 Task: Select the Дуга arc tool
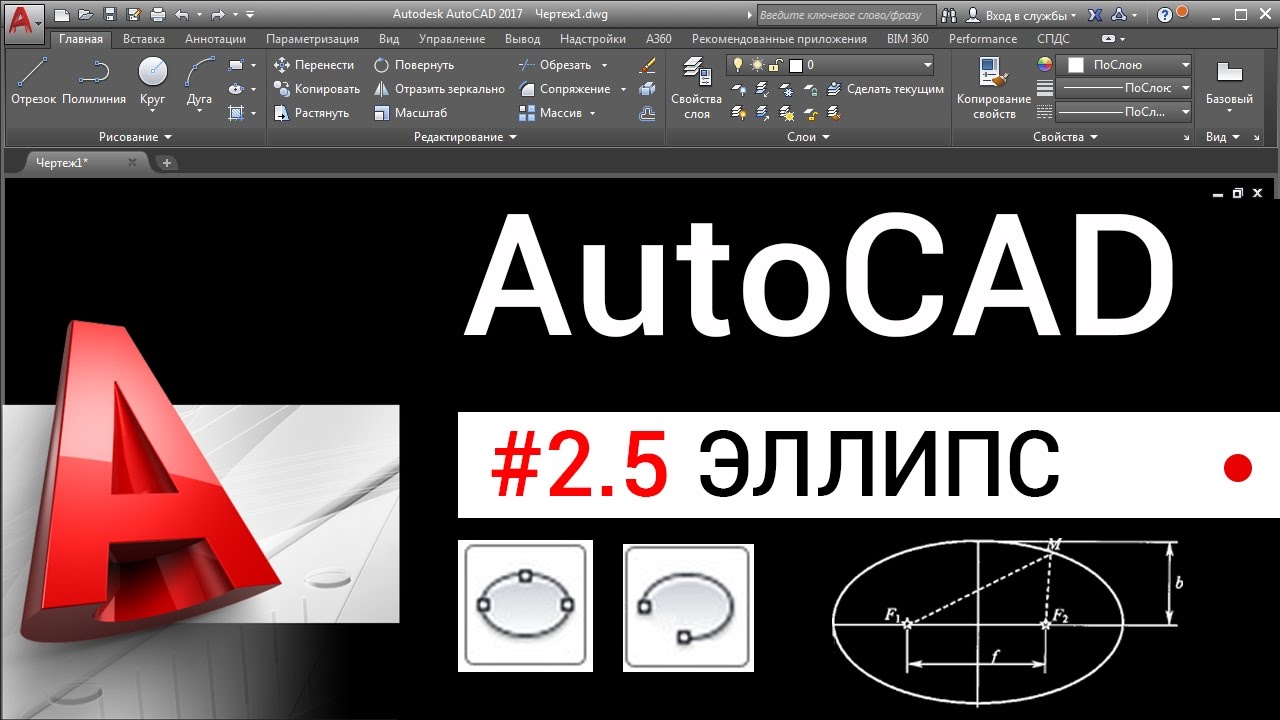pos(199,82)
